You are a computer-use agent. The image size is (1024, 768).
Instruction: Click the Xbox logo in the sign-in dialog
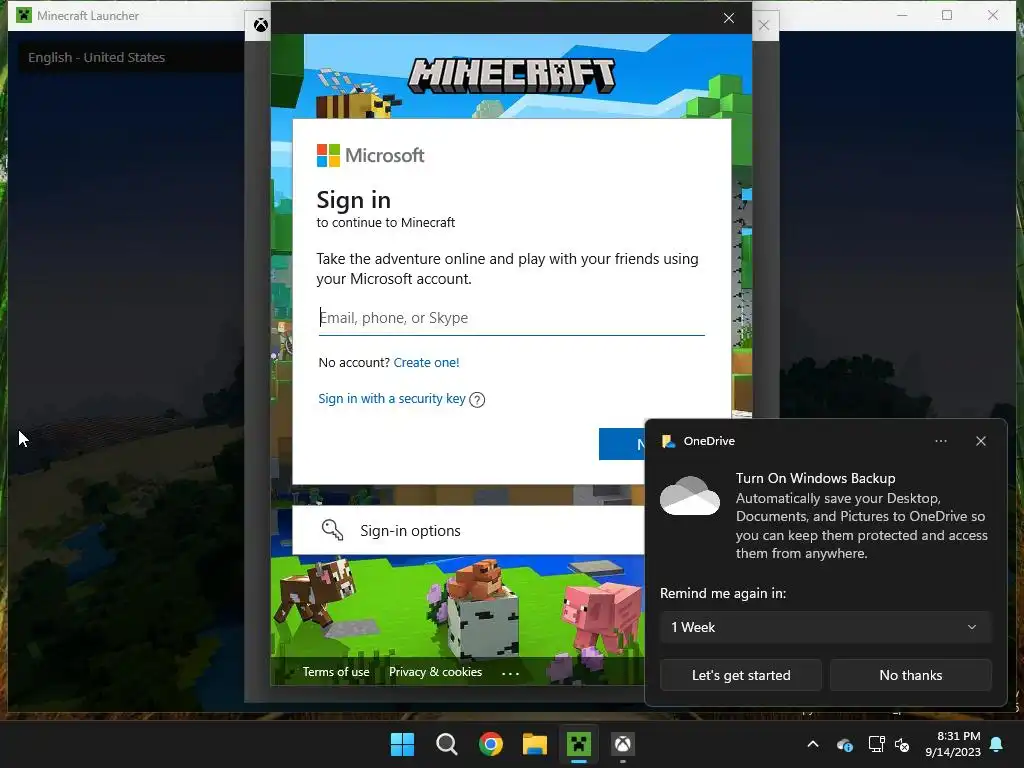tap(261, 25)
